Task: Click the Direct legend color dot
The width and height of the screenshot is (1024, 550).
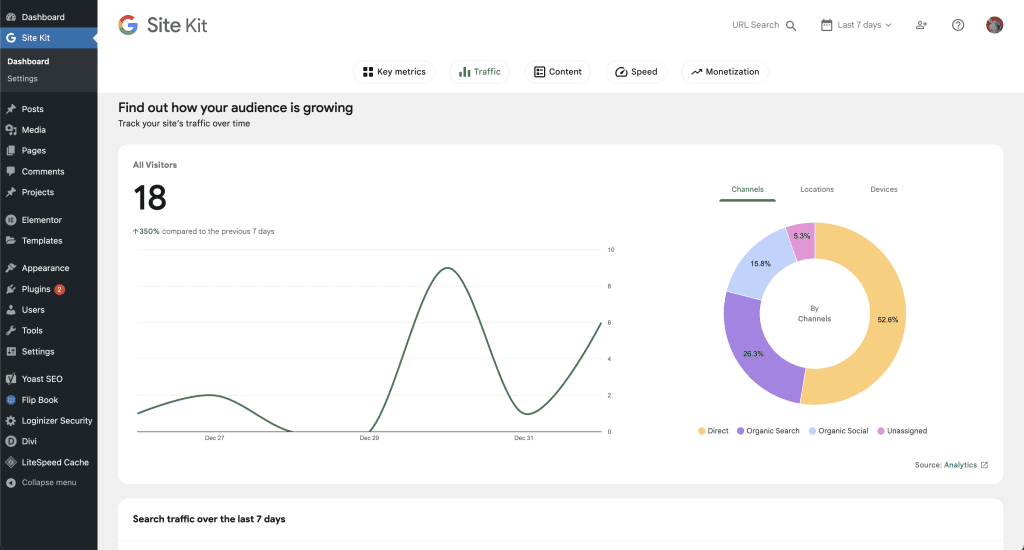Action: tap(701, 431)
